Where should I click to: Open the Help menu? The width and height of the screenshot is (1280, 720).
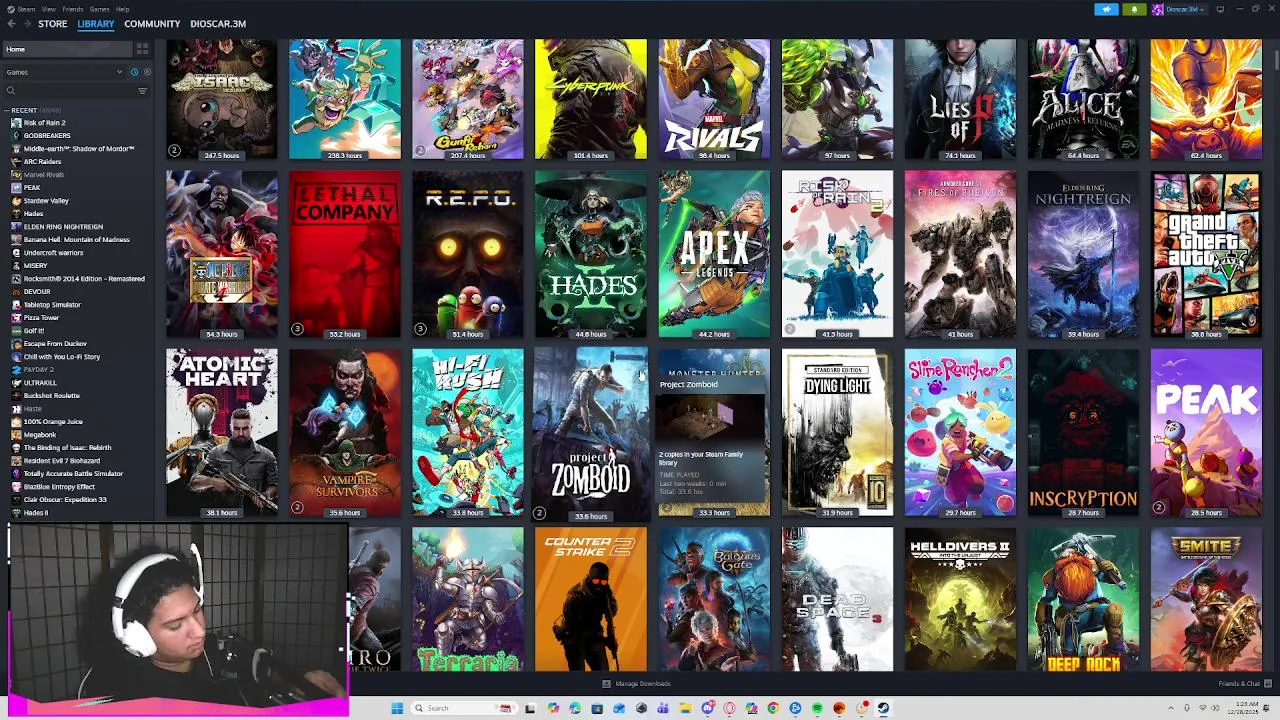(x=122, y=9)
